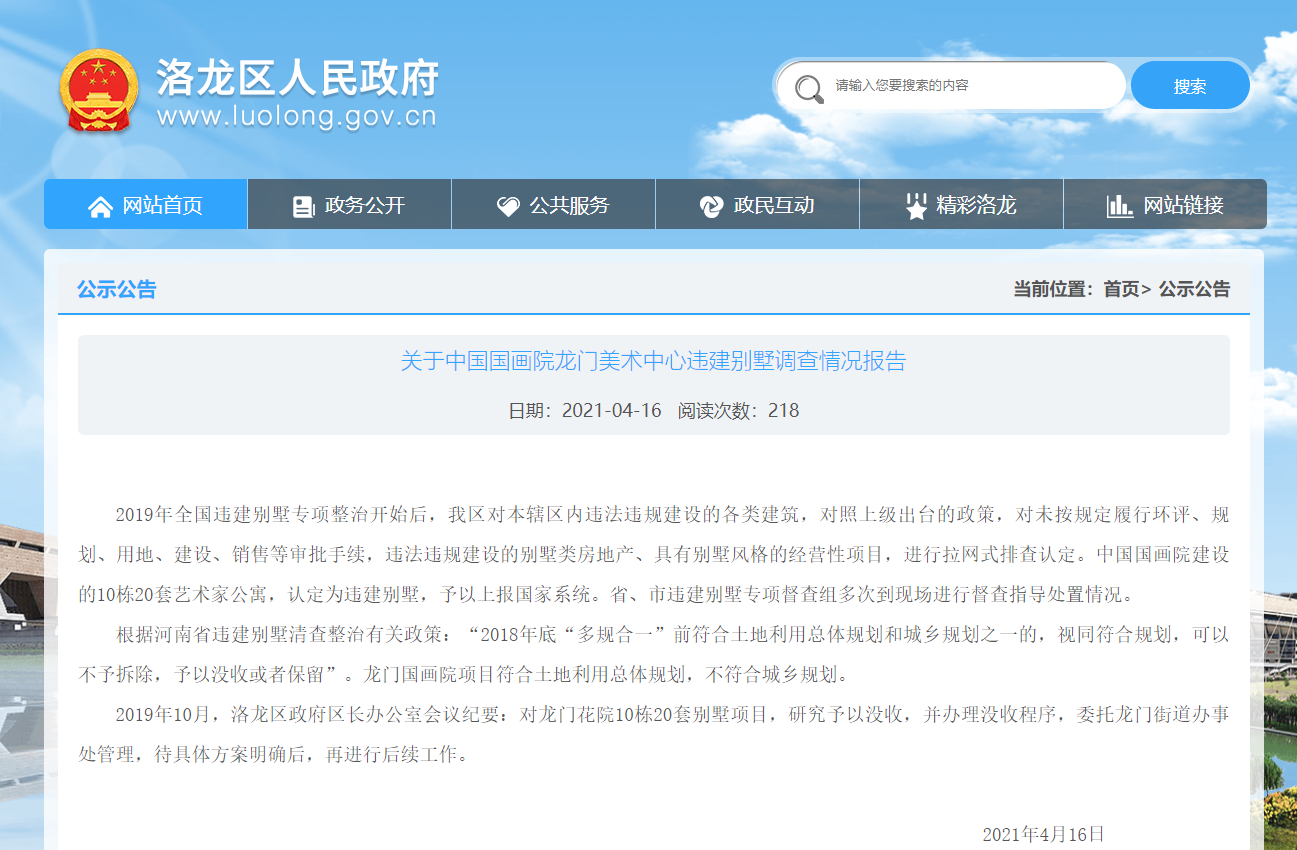Viewport: 1297px width, 850px height.
Task: Click the www.luolong.gov.cn address text
Action: pyautogui.click(x=297, y=117)
